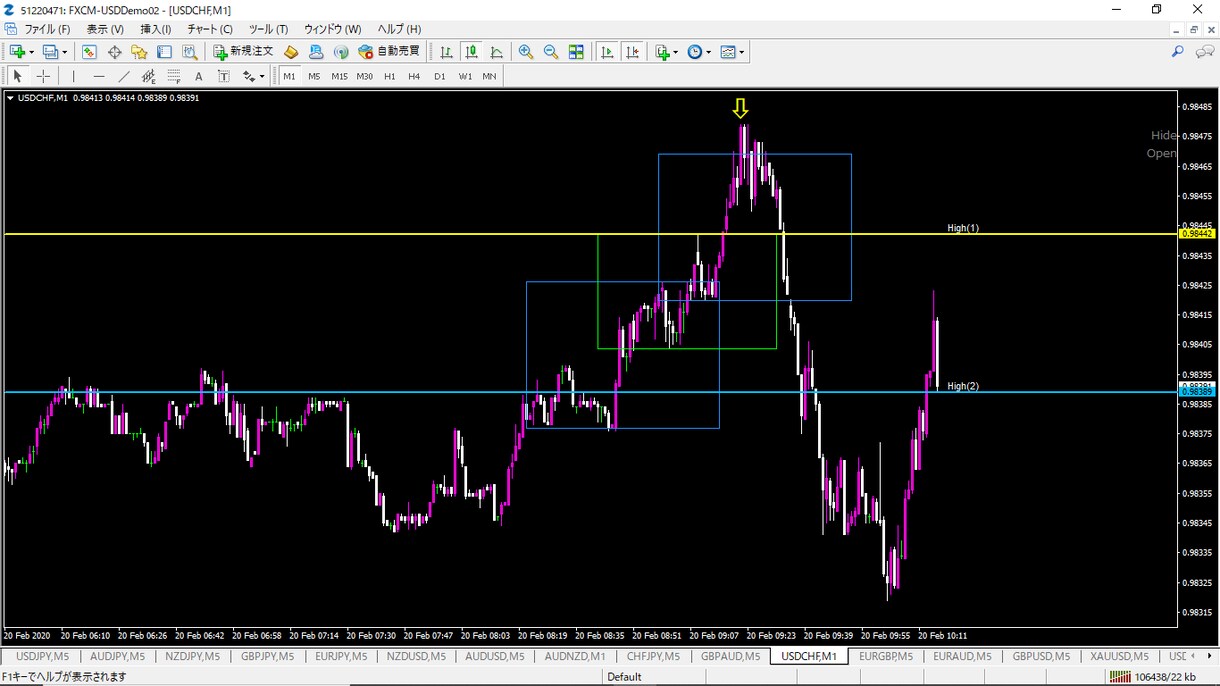The width and height of the screenshot is (1220, 686).
Task: Select the crosshair cursor tool
Action: [43, 76]
